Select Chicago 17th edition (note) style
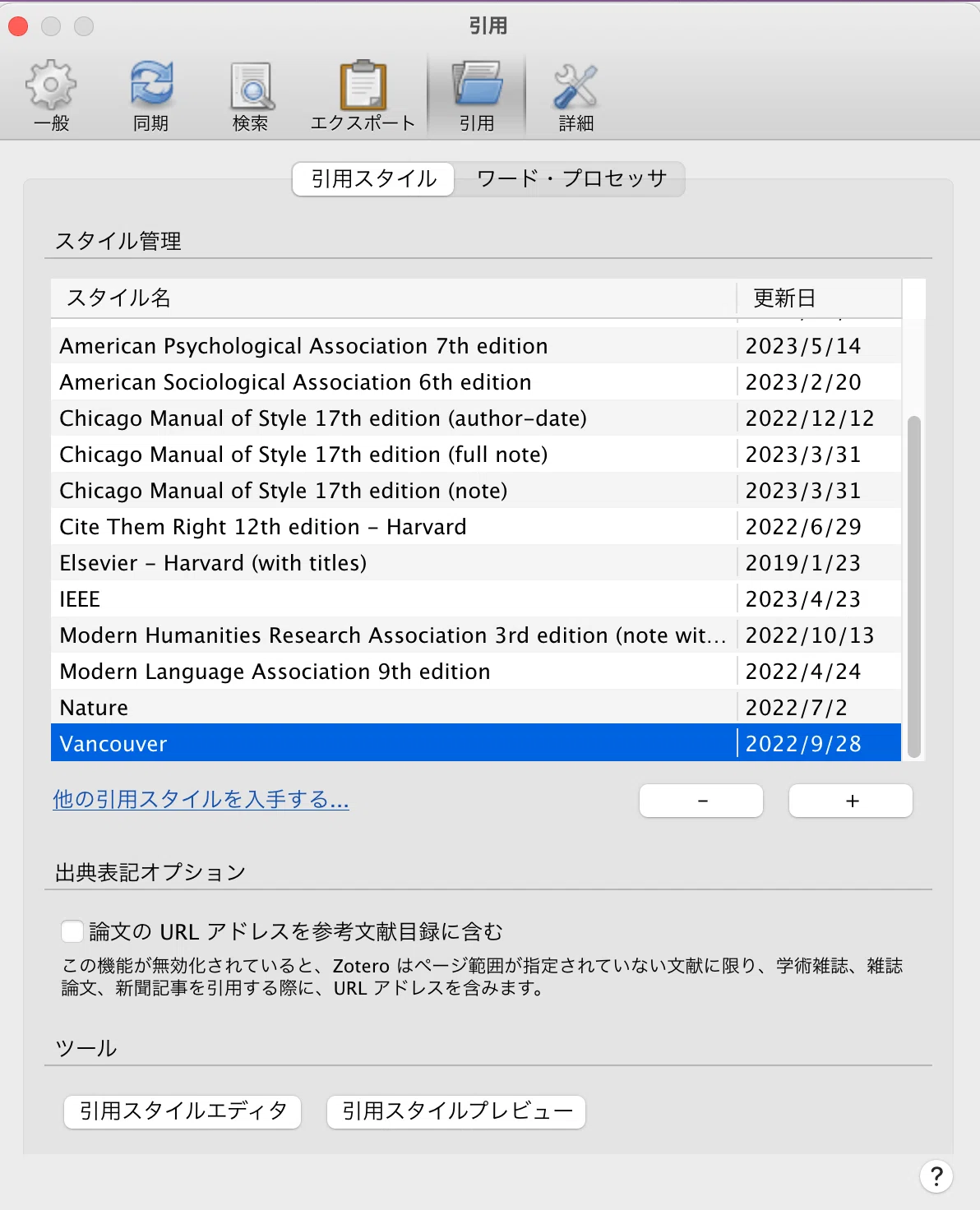The height and width of the screenshot is (1210, 980). pos(476,491)
